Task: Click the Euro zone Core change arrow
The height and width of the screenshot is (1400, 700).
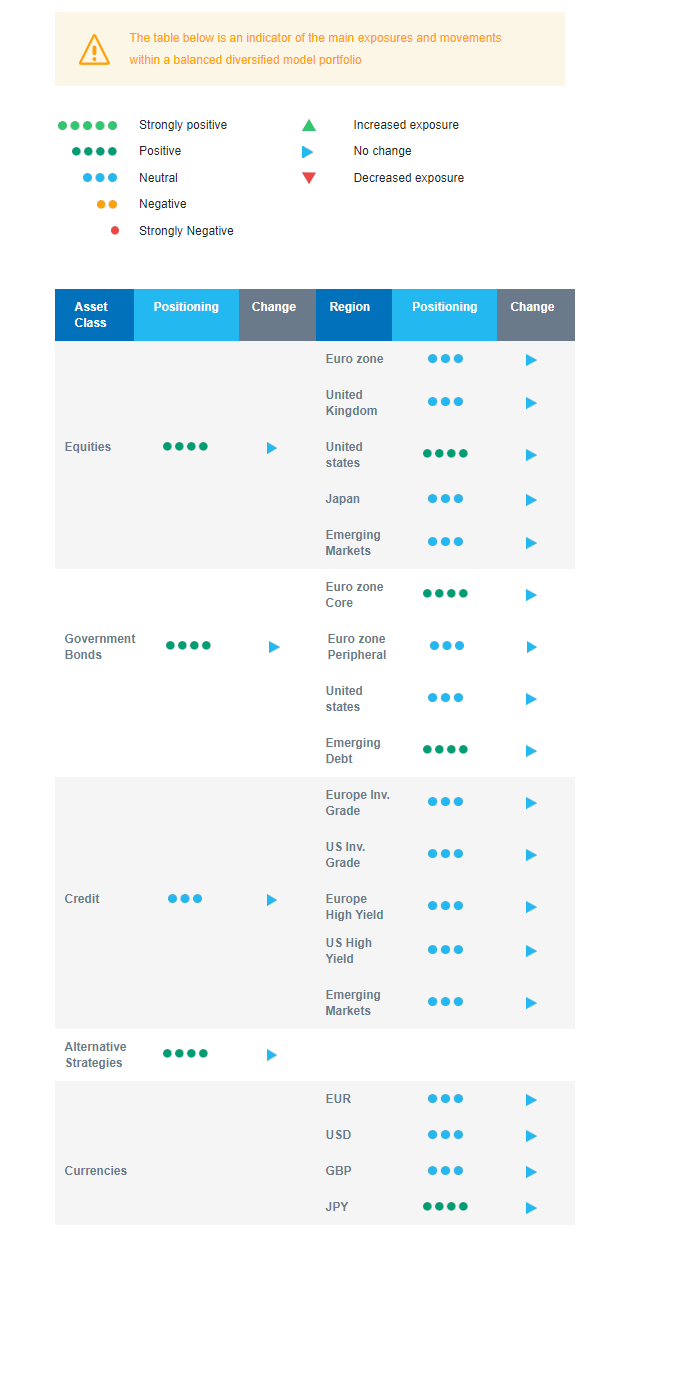Action: pyautogui.click(x=531, y=595)
